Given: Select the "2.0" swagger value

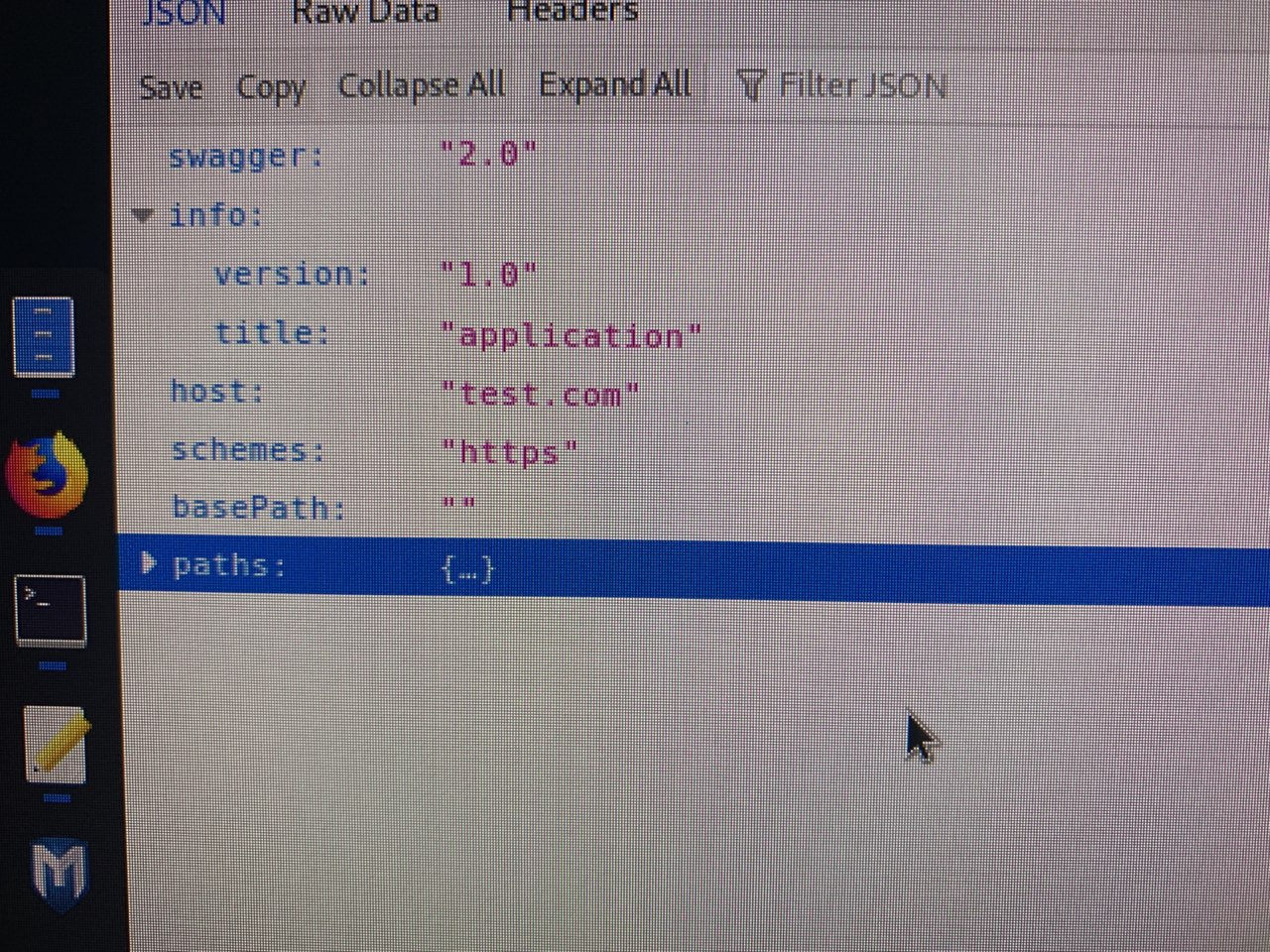Looking at the screenshot, I should tap(488, 155).
